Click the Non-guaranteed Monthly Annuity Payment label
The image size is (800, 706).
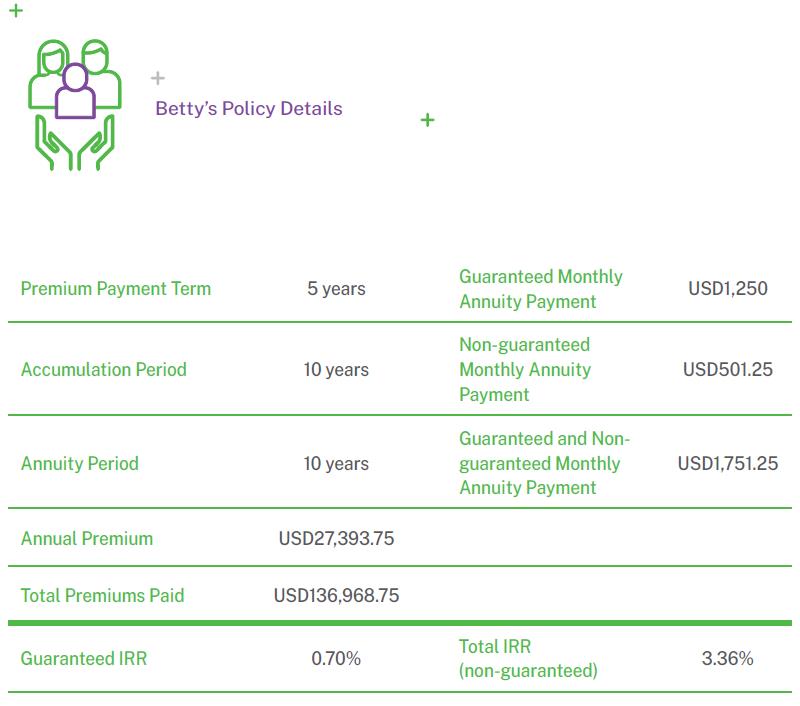(x=525, y=369)
